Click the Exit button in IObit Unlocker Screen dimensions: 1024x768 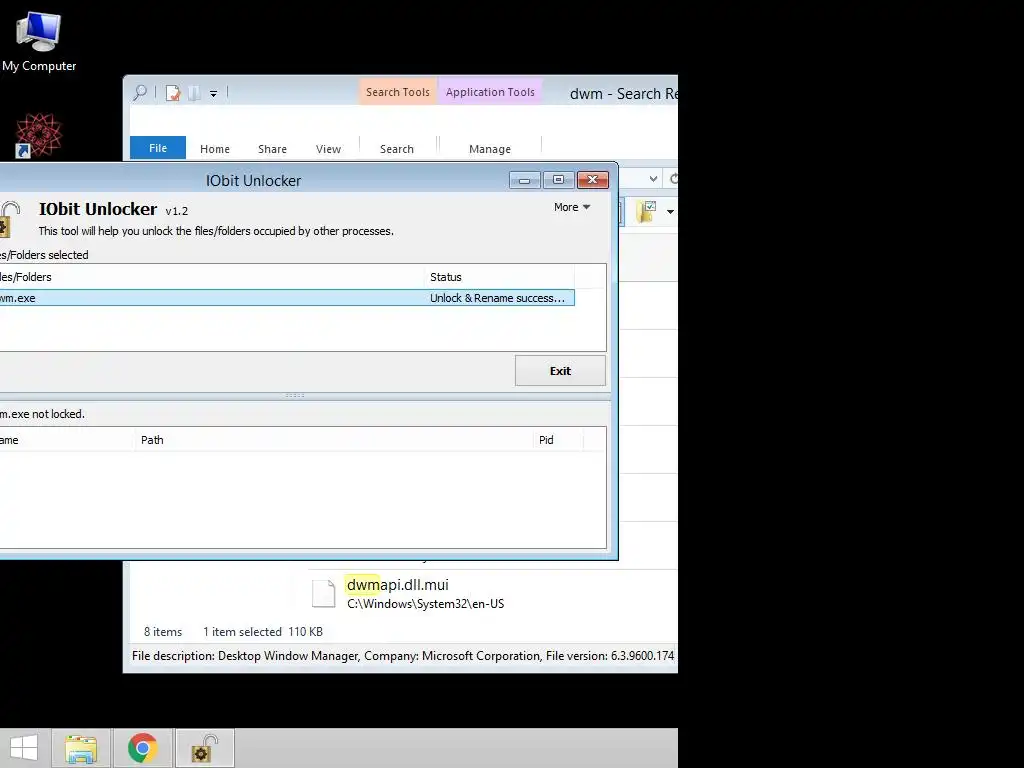click(x=560, y=370)
